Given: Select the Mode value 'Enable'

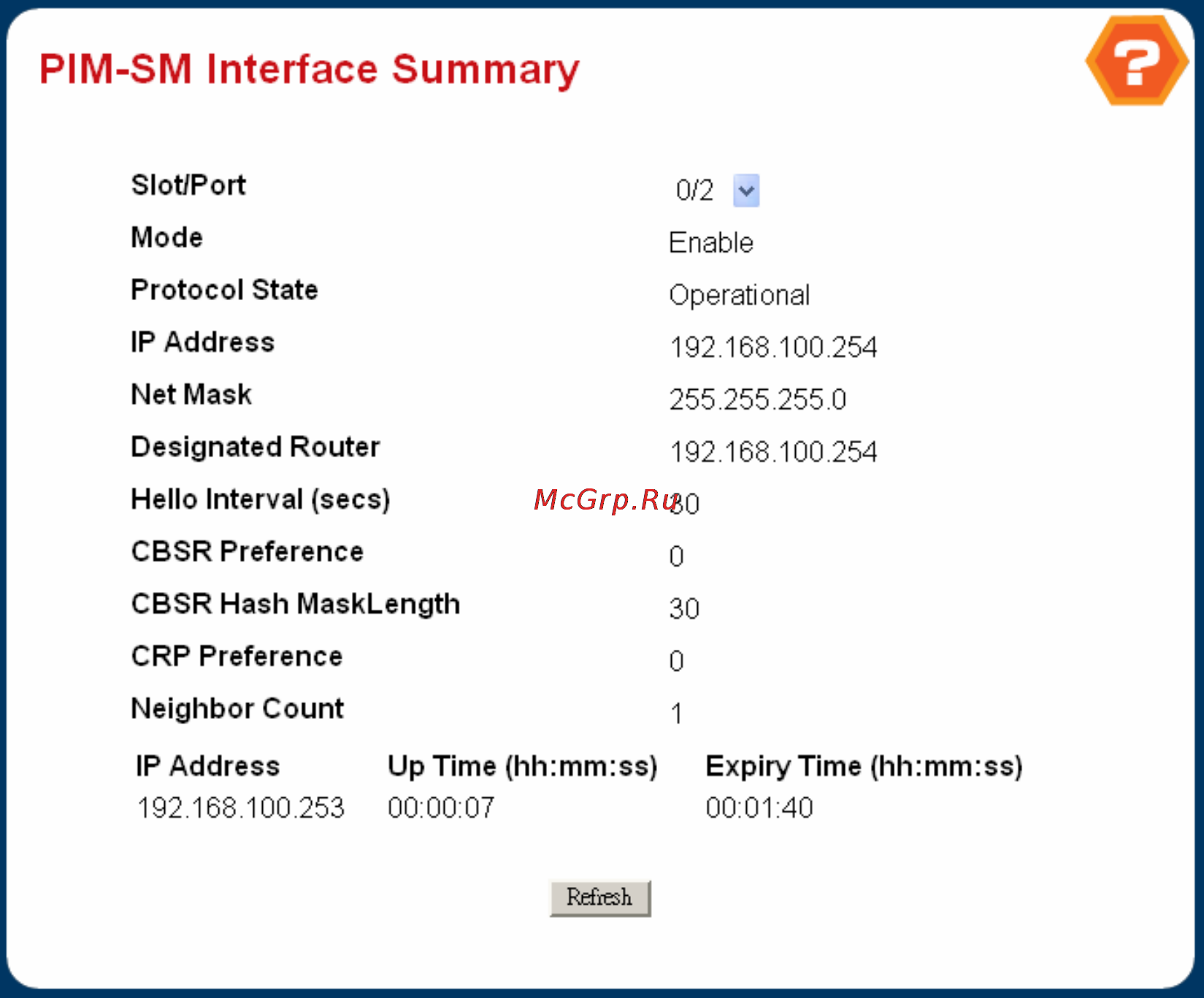Looking at the screenshot, I should tap(710, 242).
